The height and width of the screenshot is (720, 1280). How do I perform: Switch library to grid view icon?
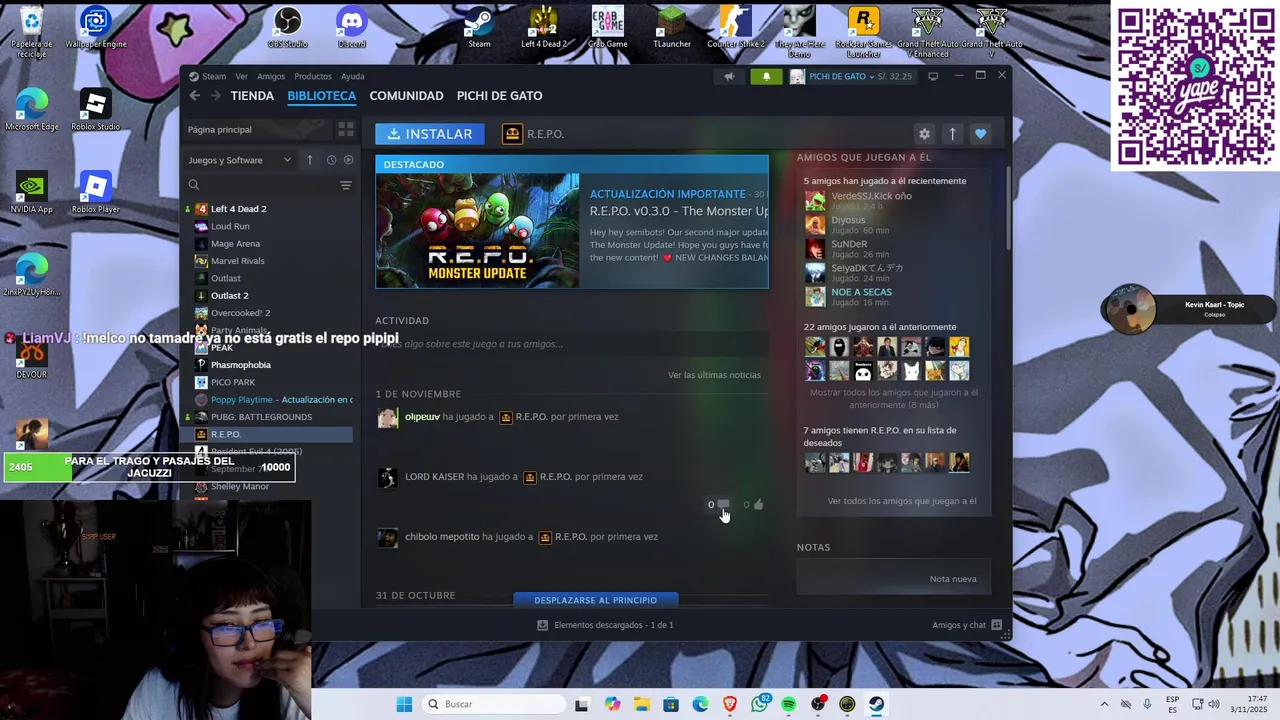346,130
